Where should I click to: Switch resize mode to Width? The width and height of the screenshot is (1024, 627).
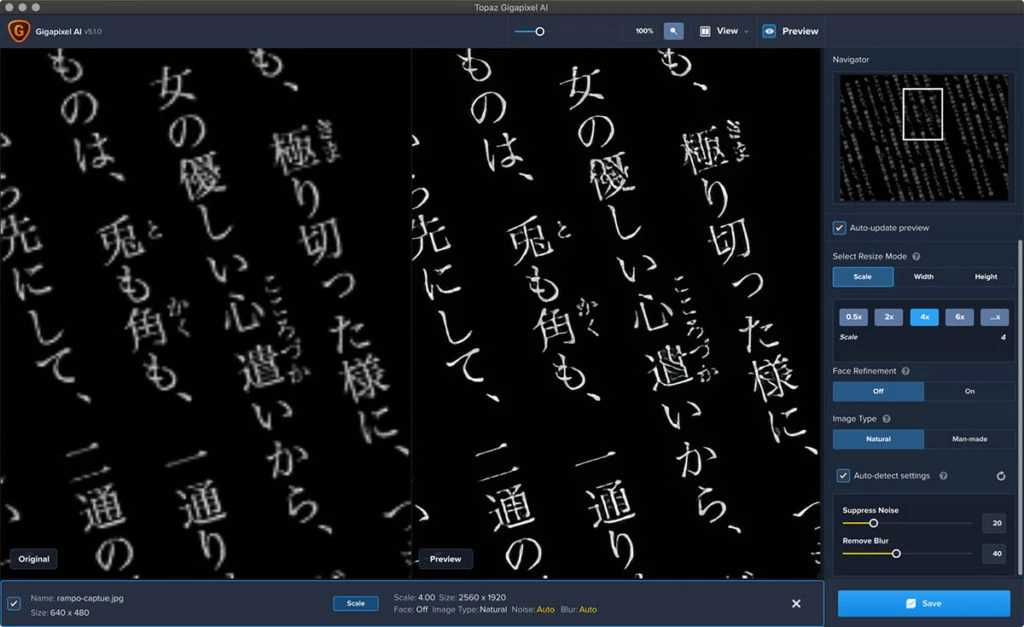point(925,276)
